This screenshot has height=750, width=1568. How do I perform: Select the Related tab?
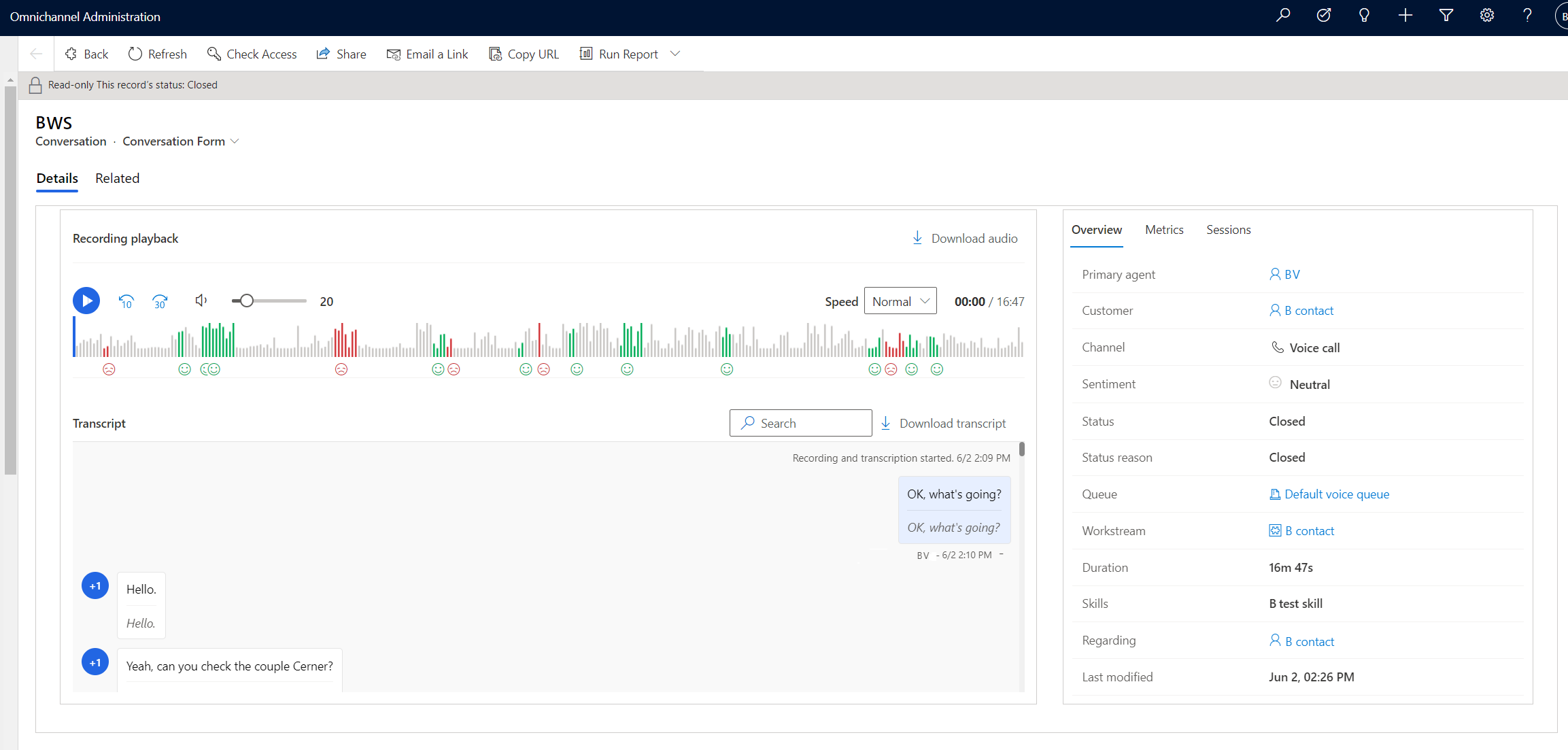(117, 178)
